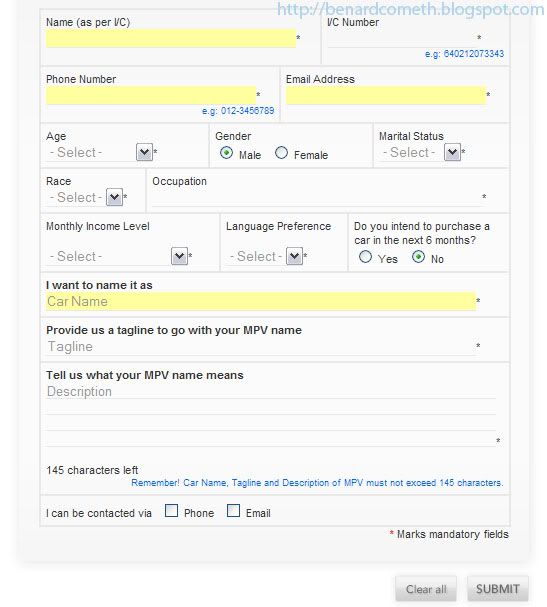The image size is (547, 607).
Task: Click the Occupation text field
Action: click(x=317, y=197)
